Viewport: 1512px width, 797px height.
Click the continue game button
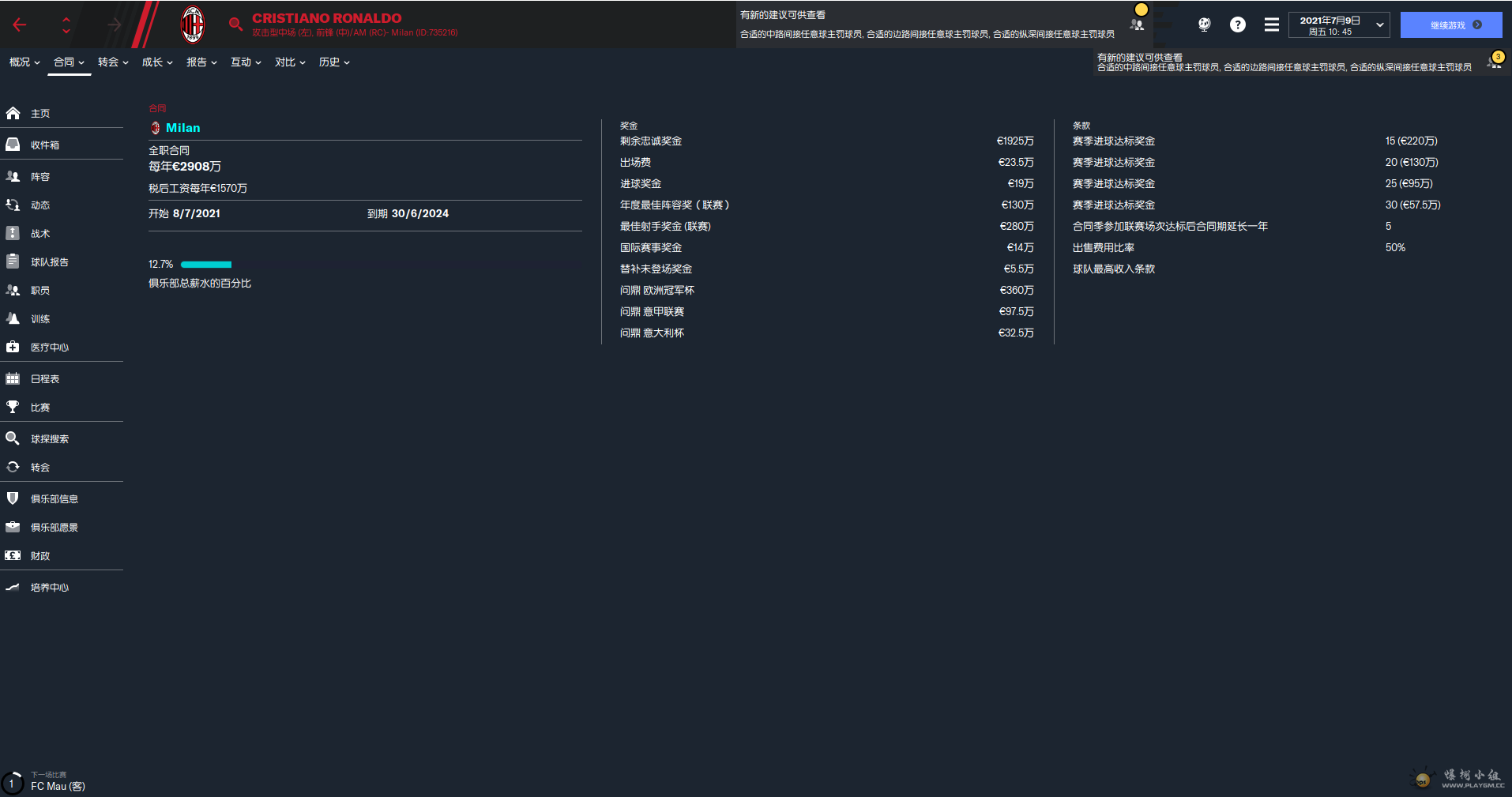[x=1451, y=25]
